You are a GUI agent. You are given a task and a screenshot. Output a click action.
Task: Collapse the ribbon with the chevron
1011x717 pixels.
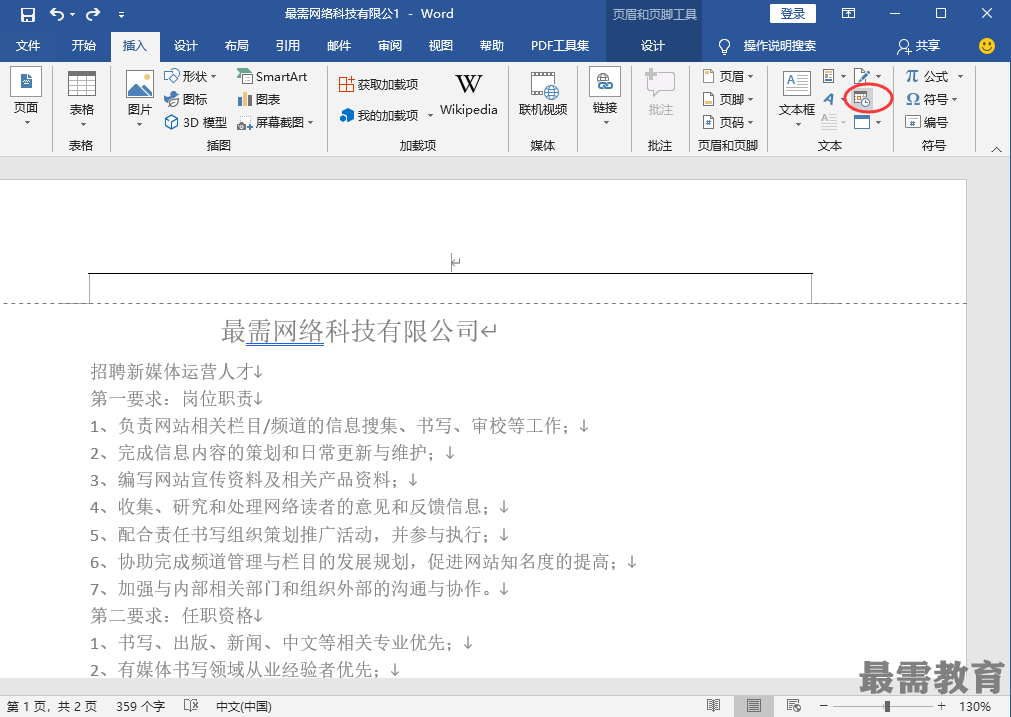point(996,149)
